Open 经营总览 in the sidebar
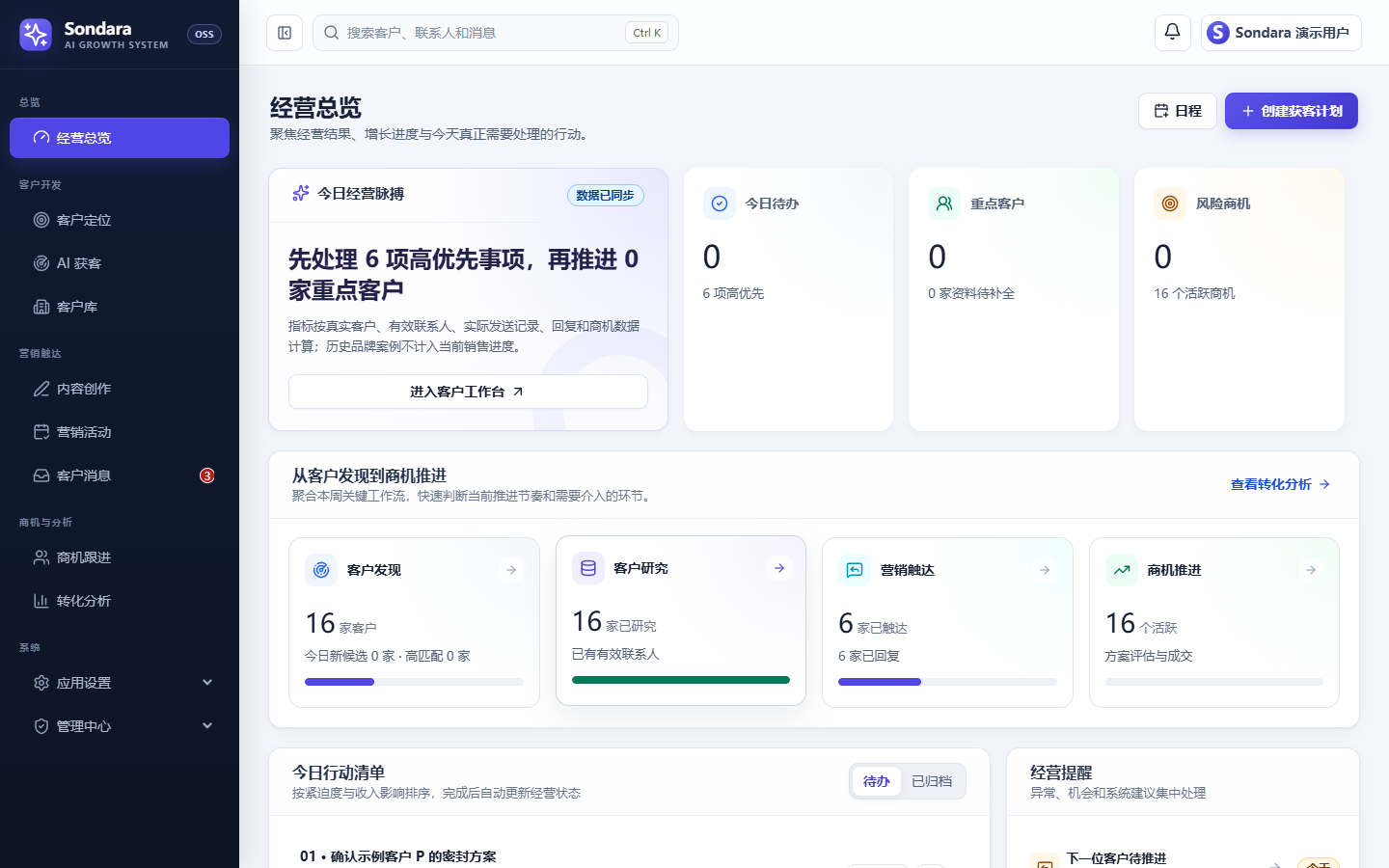The height and width of the screenshot is (868, 1389). pos(120,138)
